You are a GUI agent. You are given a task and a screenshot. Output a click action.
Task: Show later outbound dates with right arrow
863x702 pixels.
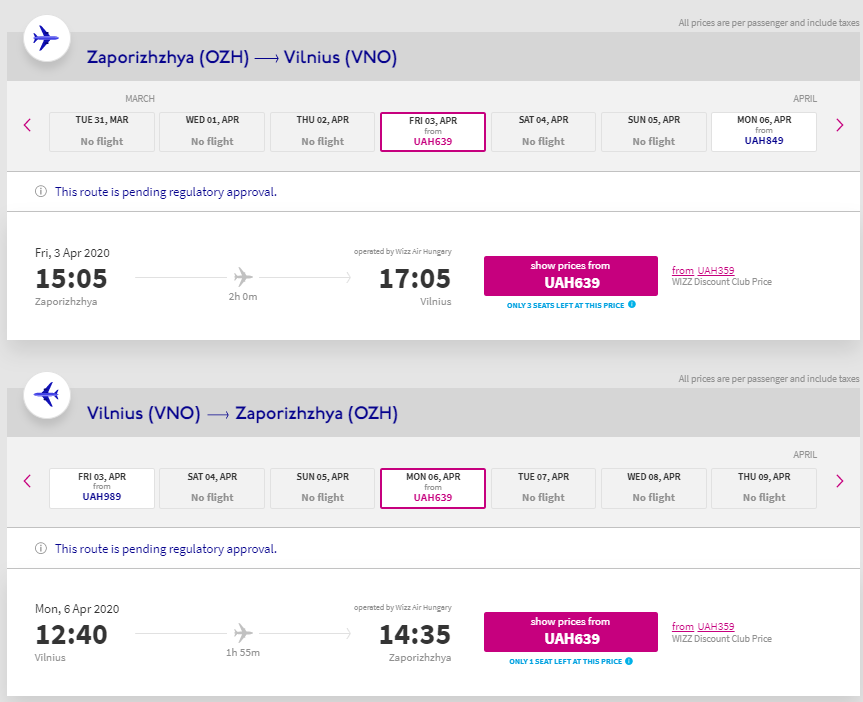(x=839, y=125)
